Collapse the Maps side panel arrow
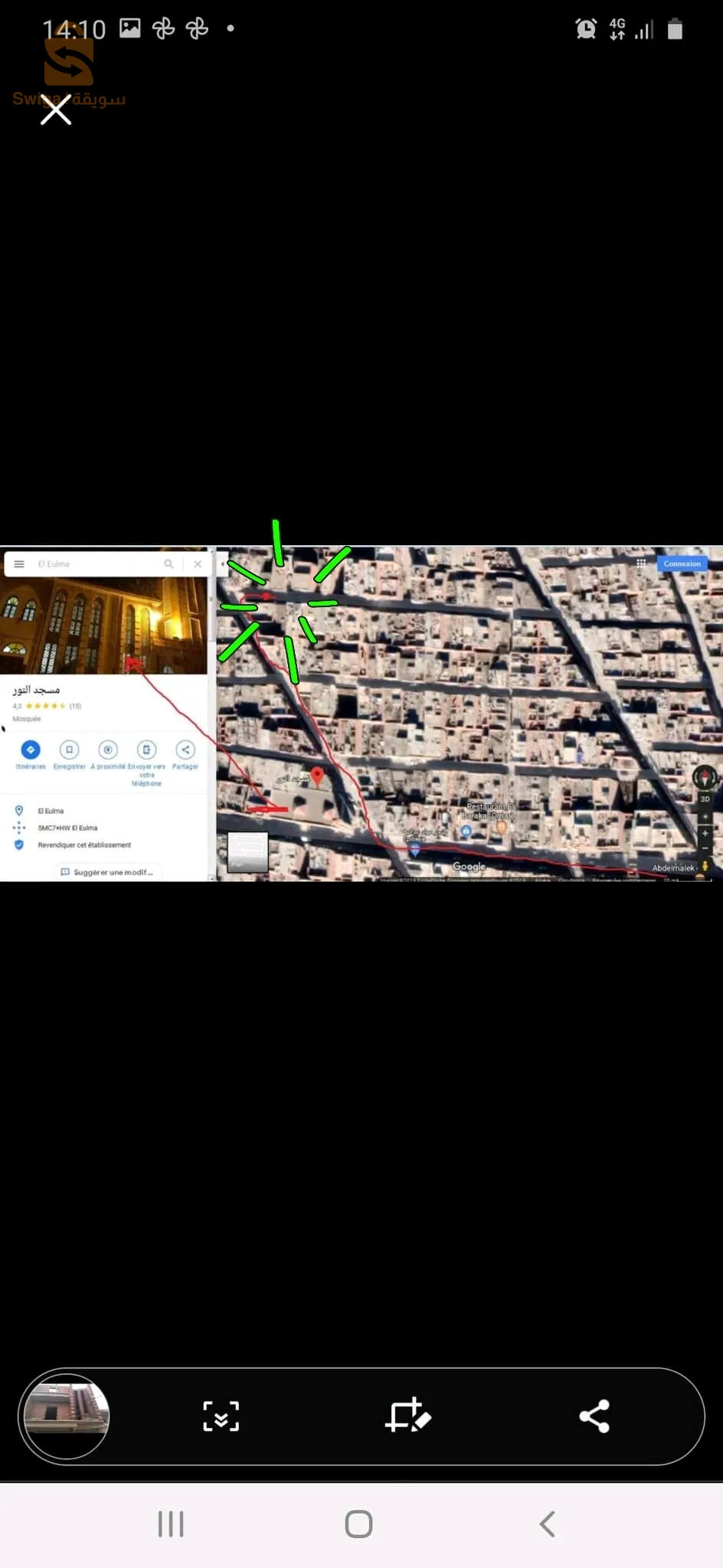This screenshot has height=1568, width=723. click(x=222, y=564)
